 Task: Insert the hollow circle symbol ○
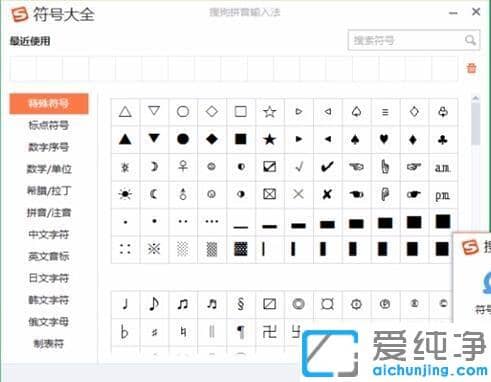pyautogui.click(x=183, y=111)
